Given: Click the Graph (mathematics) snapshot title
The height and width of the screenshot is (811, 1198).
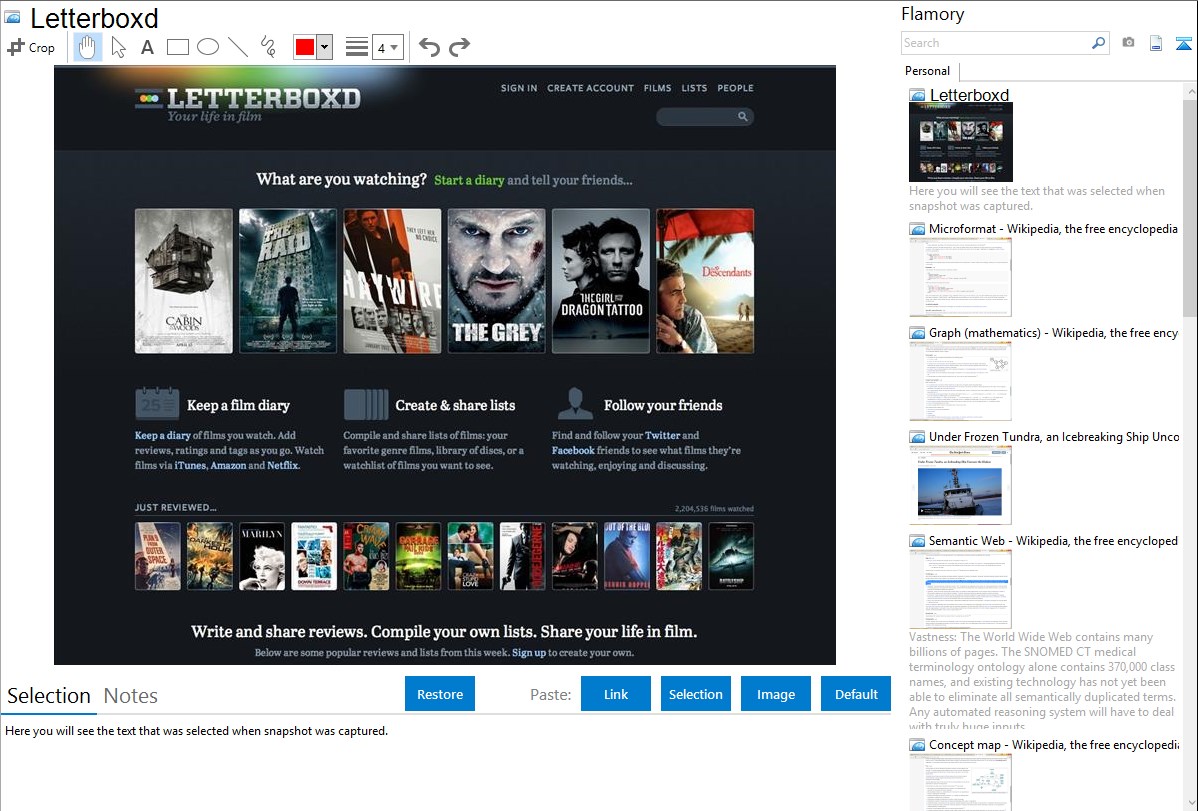Looking at the screenshot, I should pyautogui.click(x=1053, y=333).
